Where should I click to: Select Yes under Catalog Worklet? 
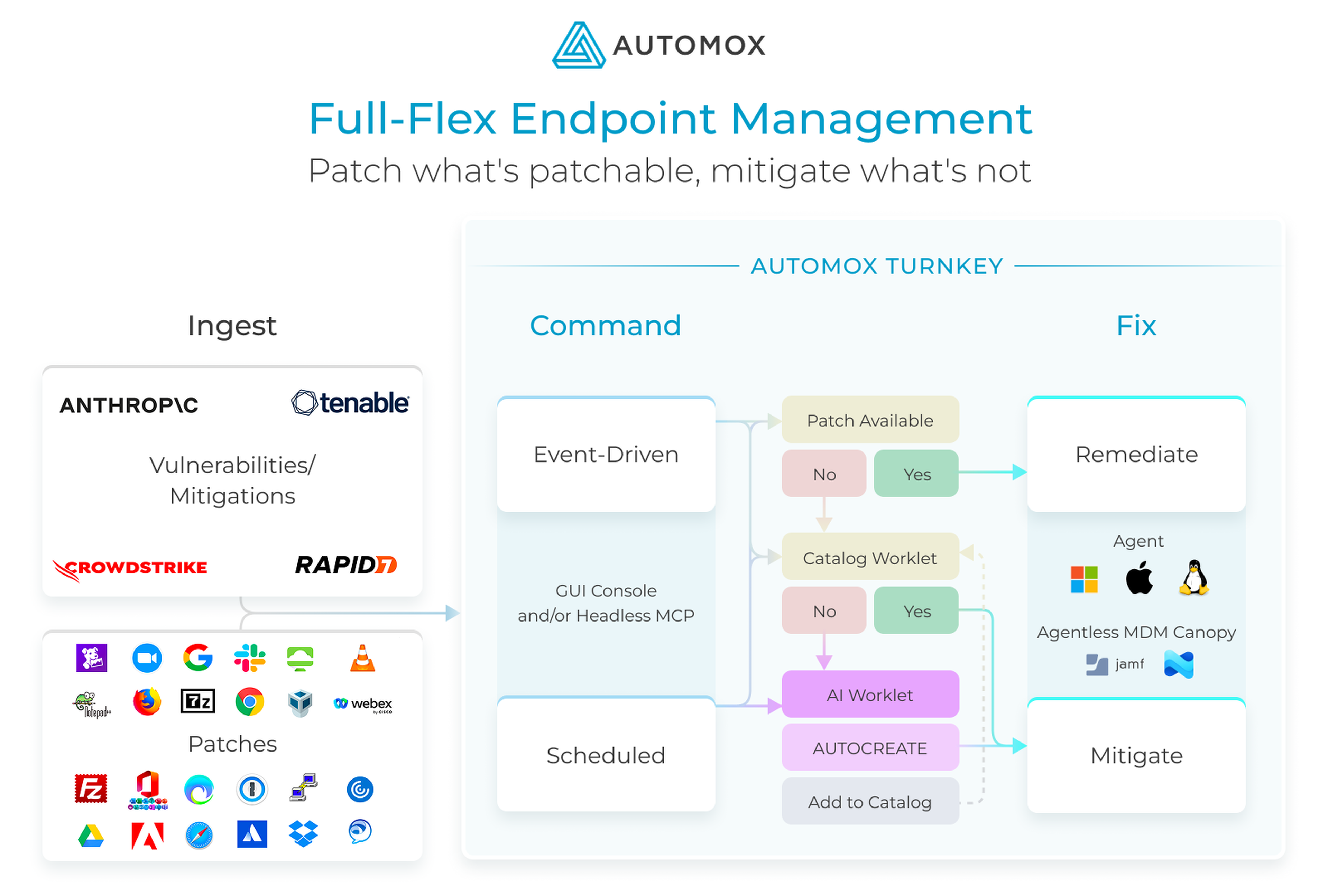916,611
